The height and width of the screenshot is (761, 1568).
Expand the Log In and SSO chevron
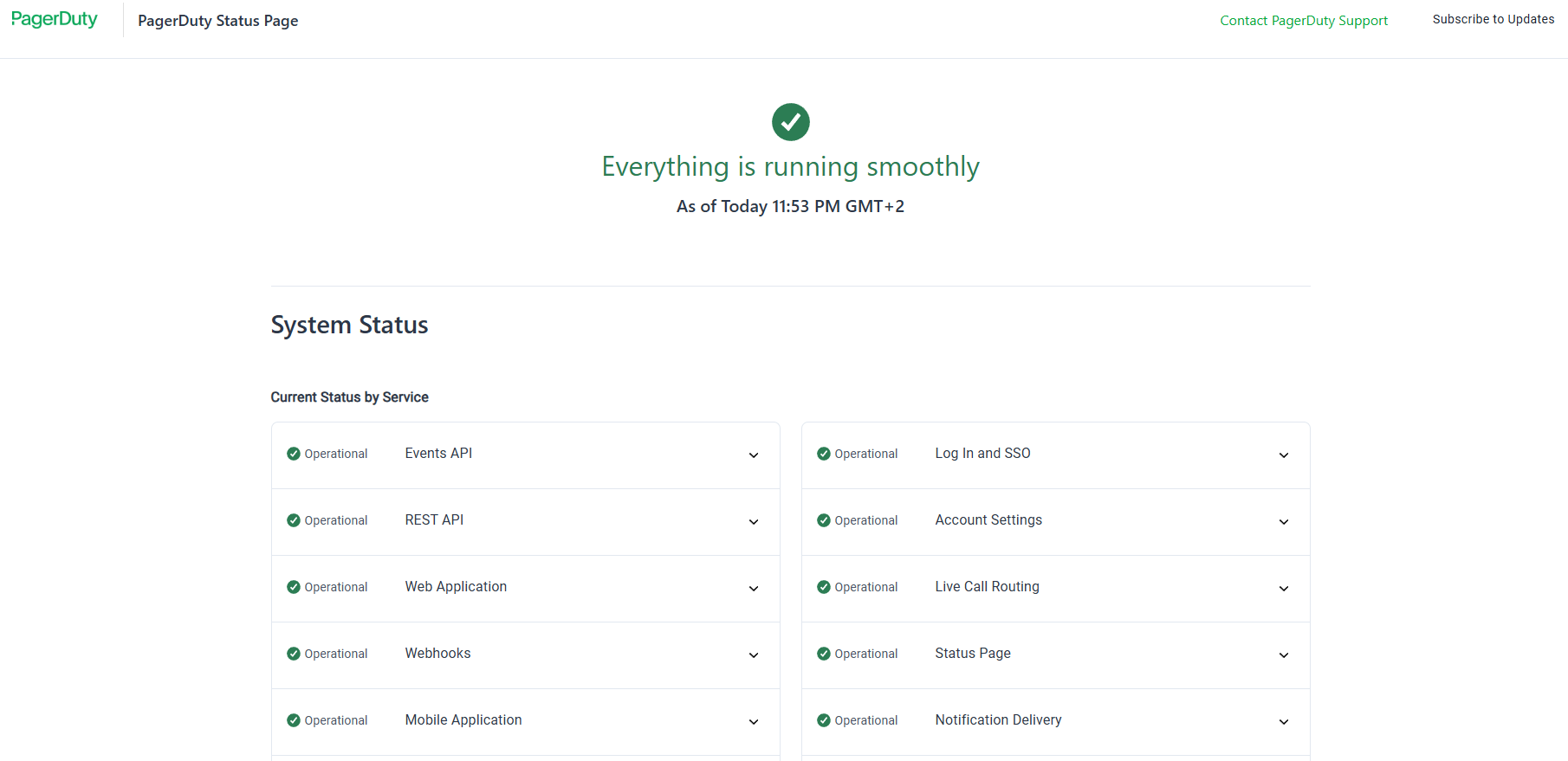point(1284,455)
